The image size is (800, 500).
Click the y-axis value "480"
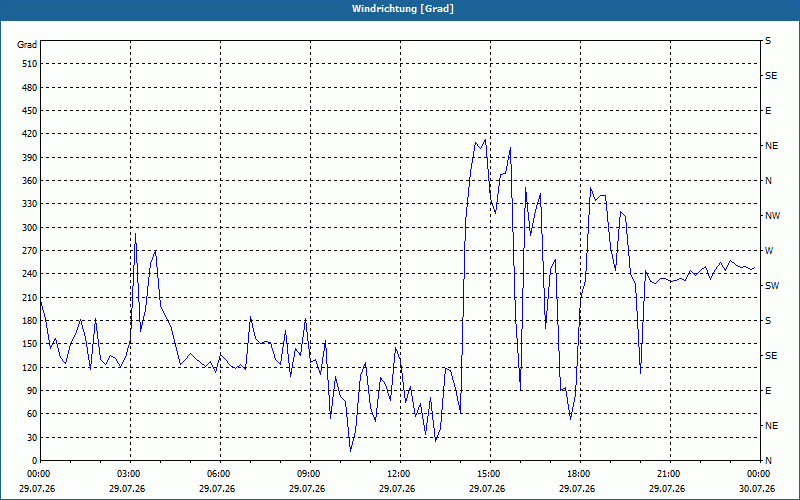tap(30, 88)
